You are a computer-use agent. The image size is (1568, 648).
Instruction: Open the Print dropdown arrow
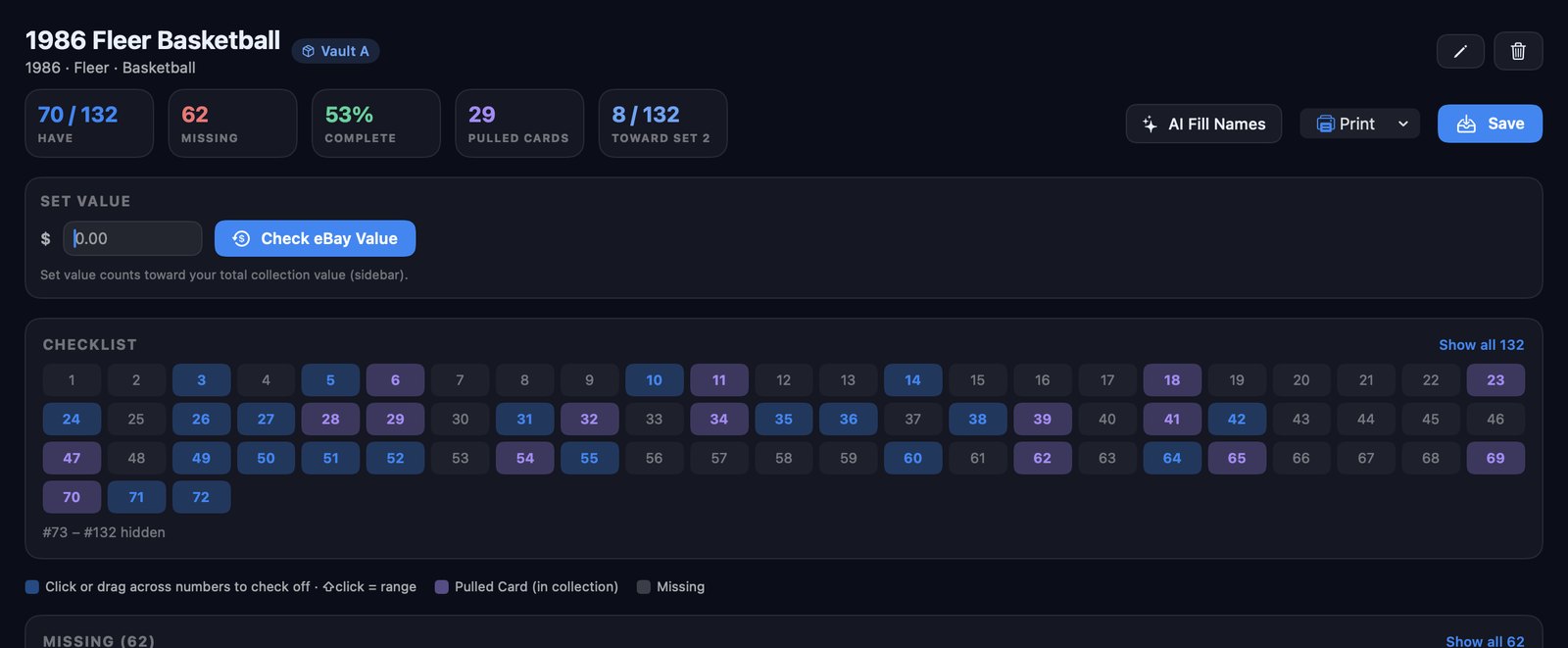[1403, 124]
